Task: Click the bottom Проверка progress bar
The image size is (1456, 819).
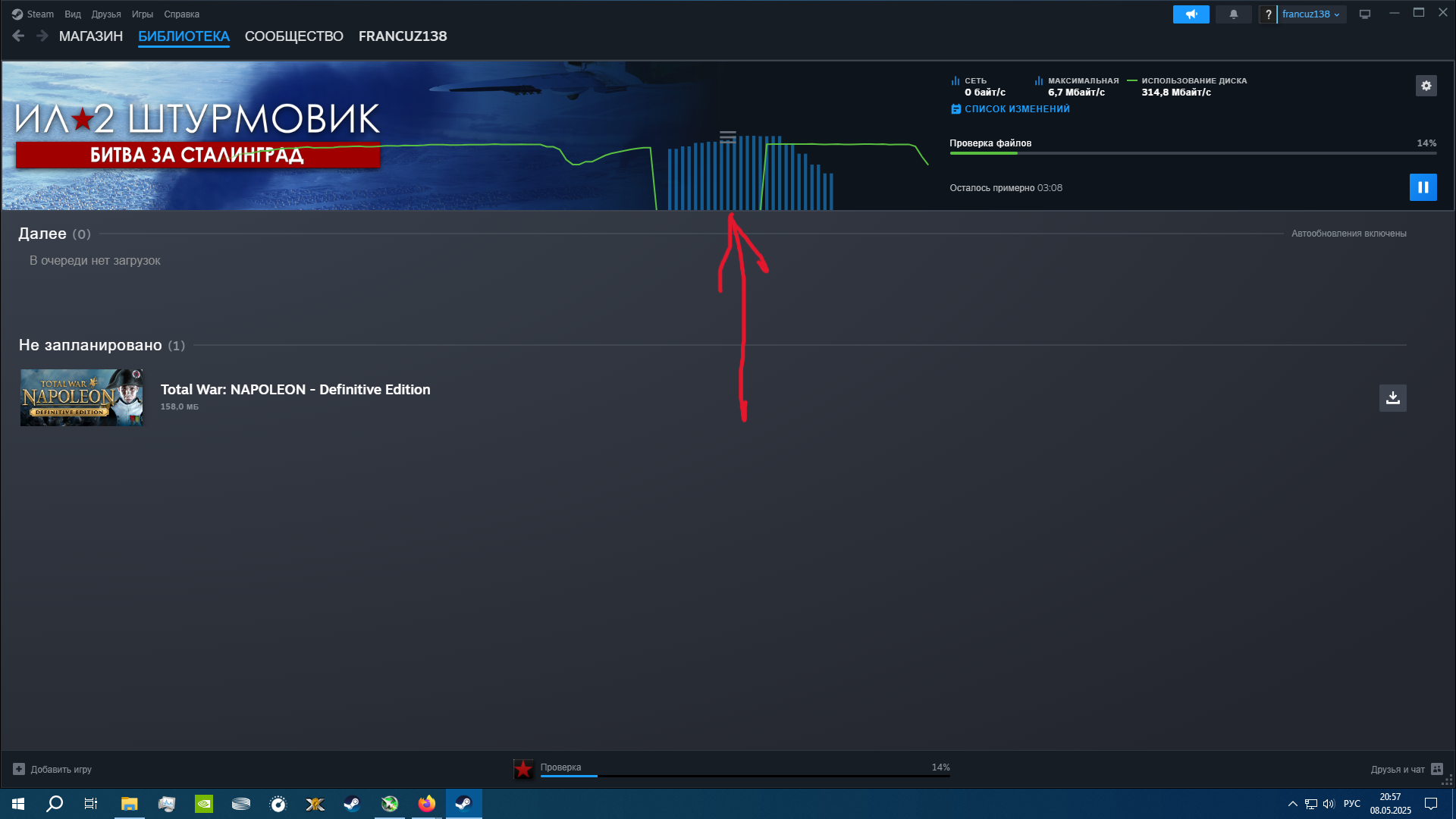Action: (x=745, y=776)
